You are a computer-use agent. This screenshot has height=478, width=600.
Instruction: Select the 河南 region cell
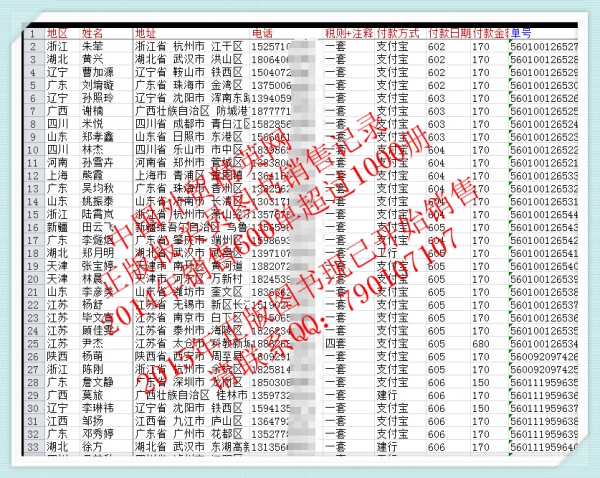pyautogui.click(x=57, y=161)
